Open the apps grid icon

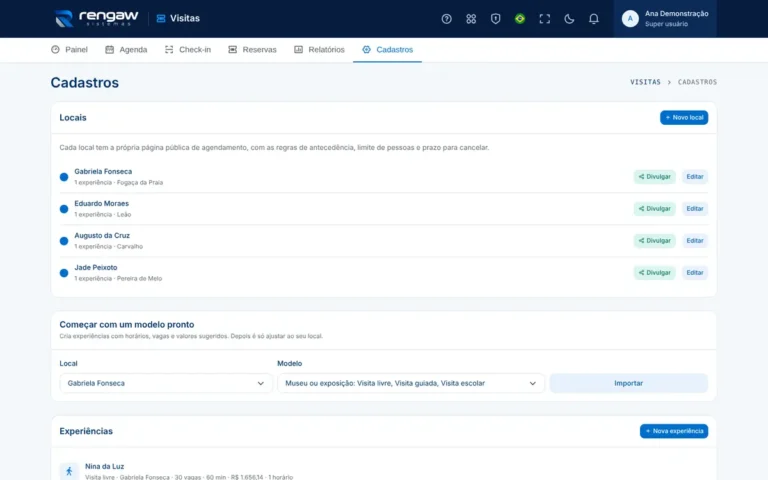(x=471, y=19)
